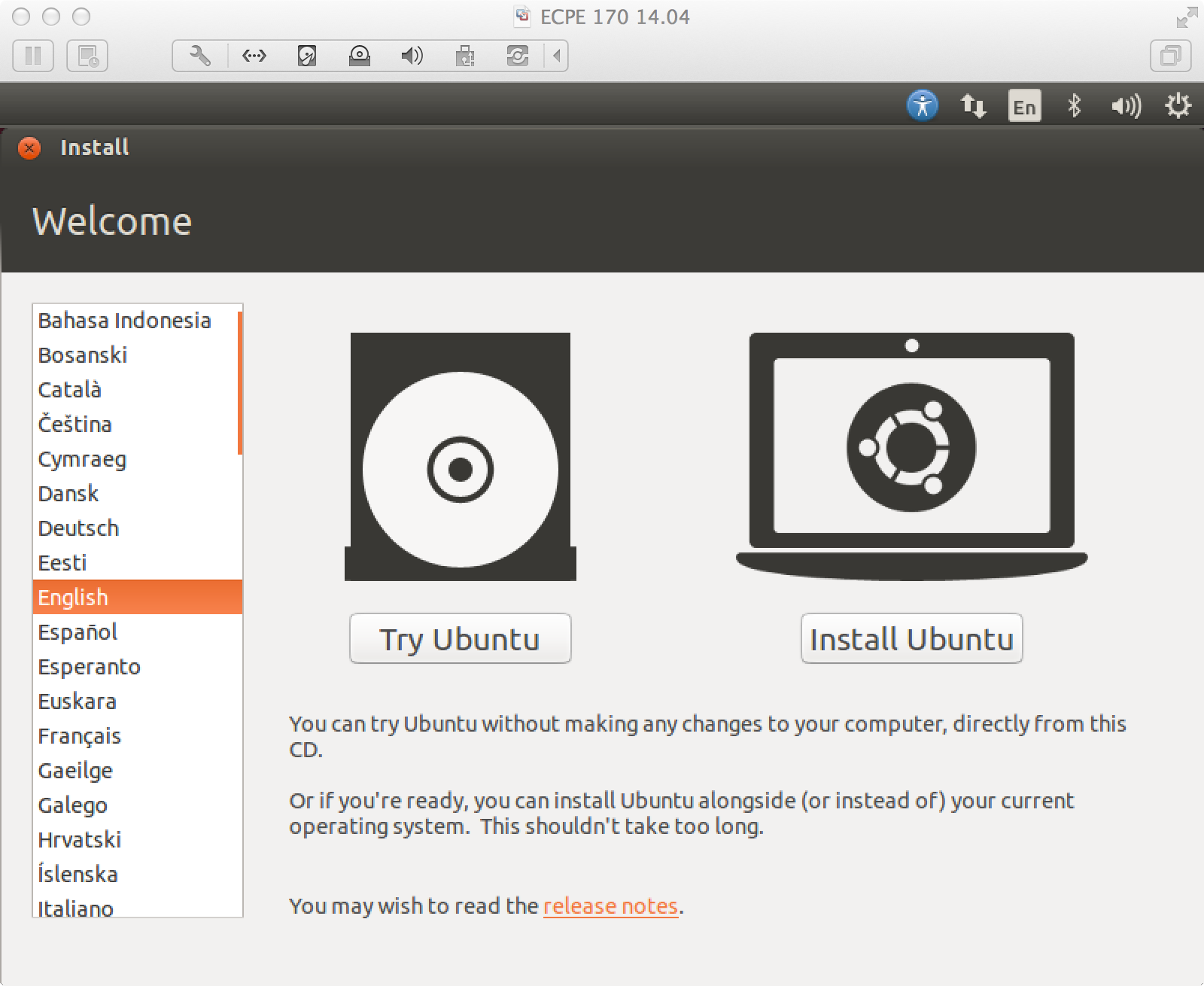Click the sound card icon in the toolbar
The height and width of the screenshot is (986, 1204).
point(412,55)
